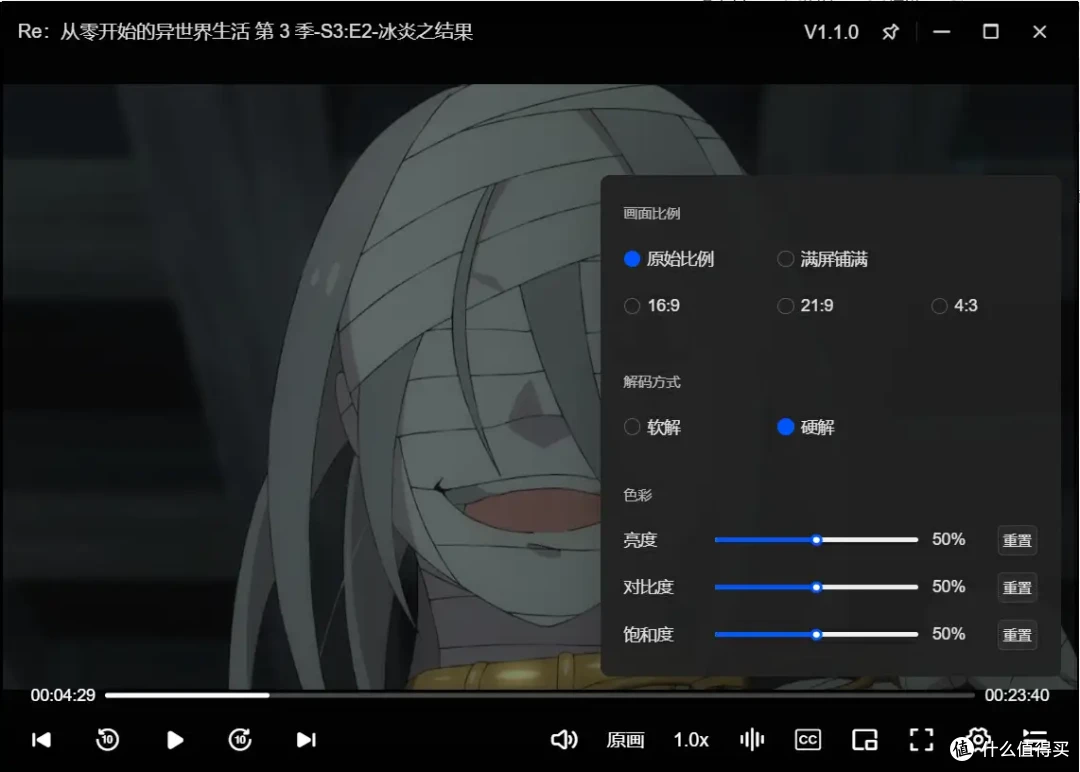Close the player window
Screen dimensions: 1080x772
pos(1039,32)
